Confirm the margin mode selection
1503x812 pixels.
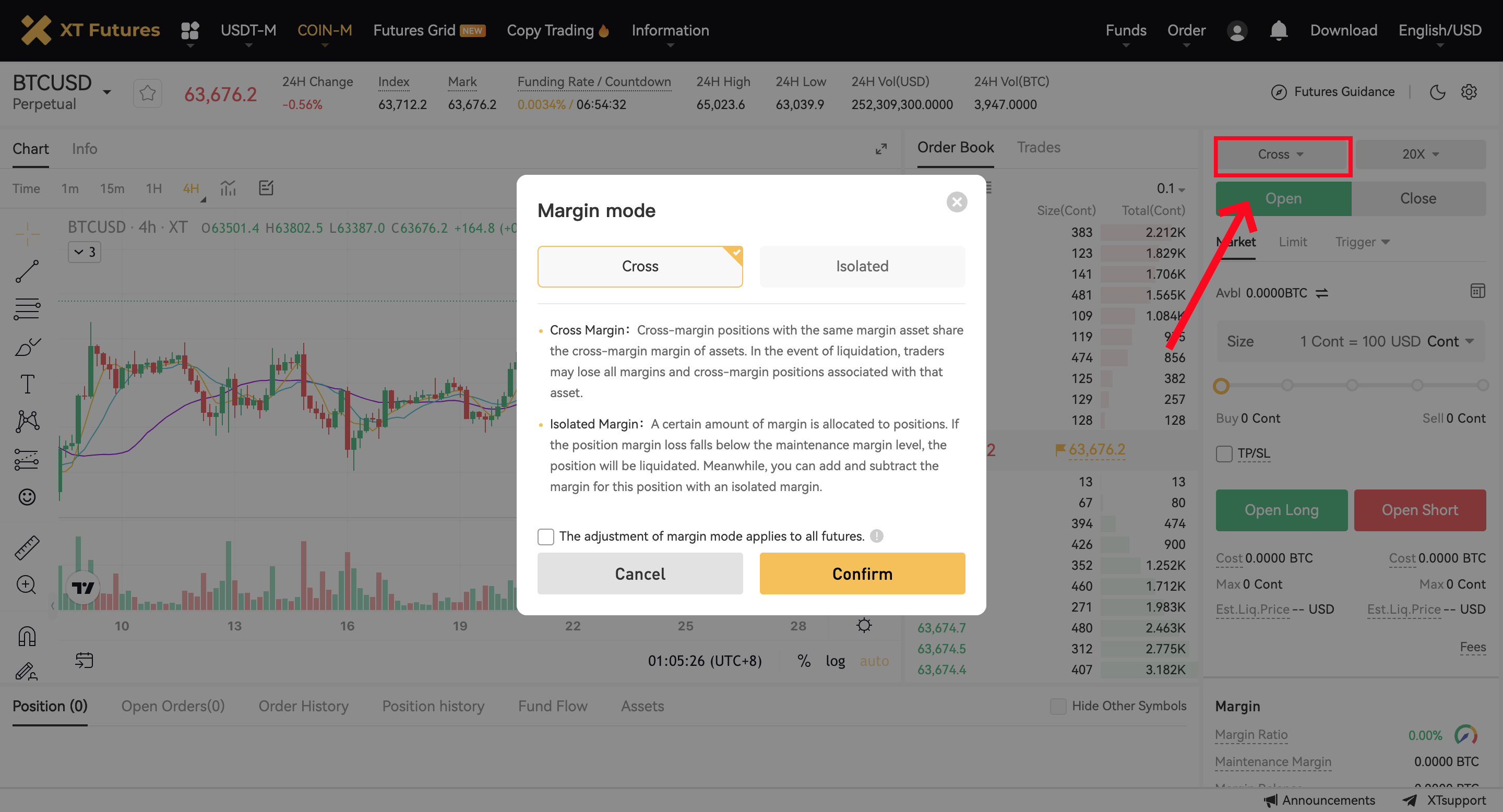pyautogui.click(x=862, y=574)
